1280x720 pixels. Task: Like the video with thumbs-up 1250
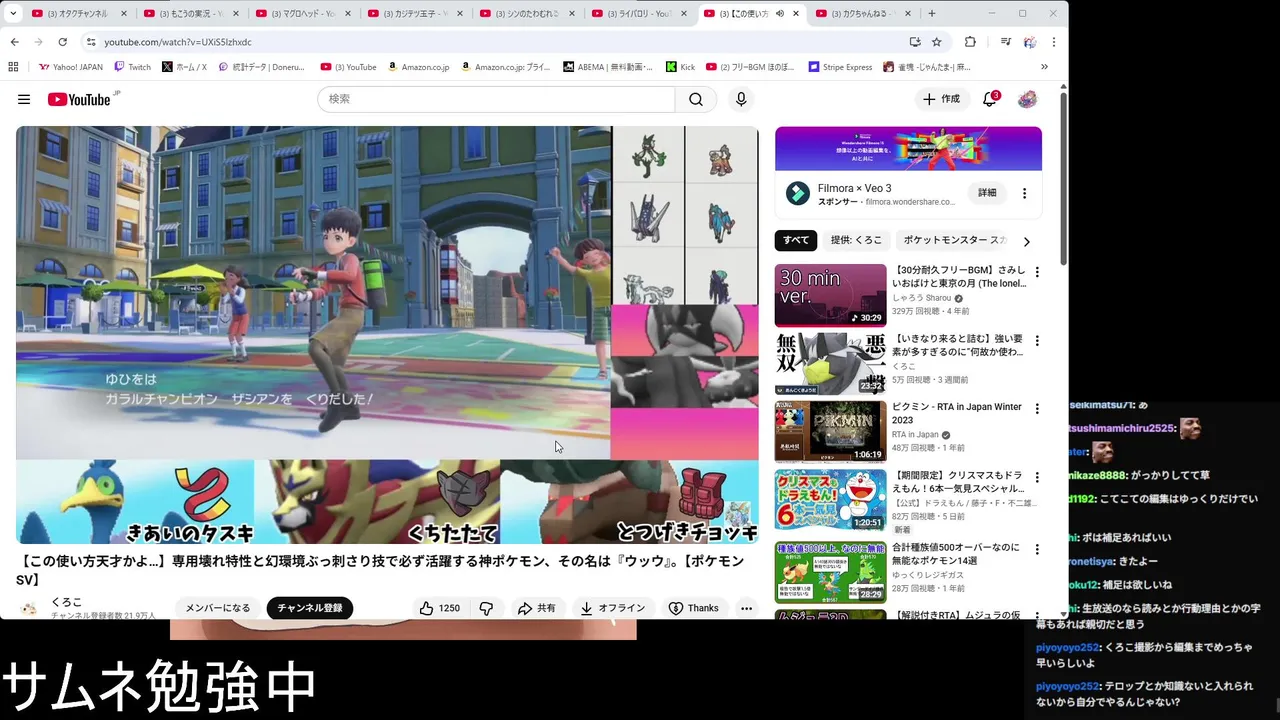tap(440, 608)
